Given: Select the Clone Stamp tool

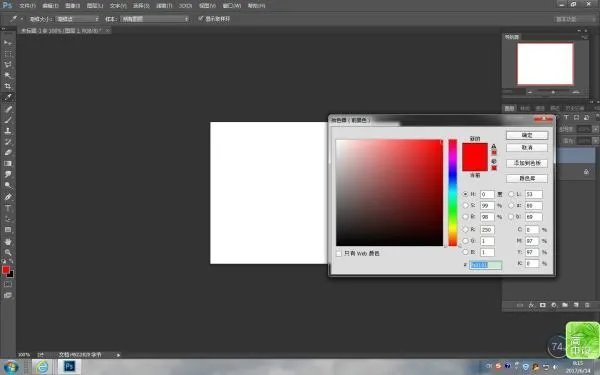Looking at the screenshot, I should [x=8, y=131].
